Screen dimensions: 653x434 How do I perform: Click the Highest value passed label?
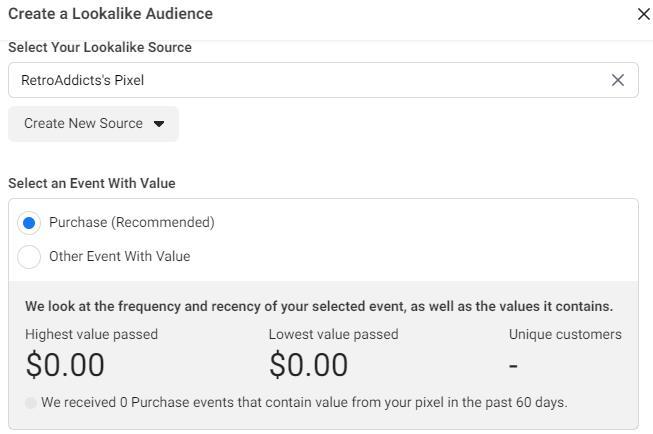[x=91, y=334]
